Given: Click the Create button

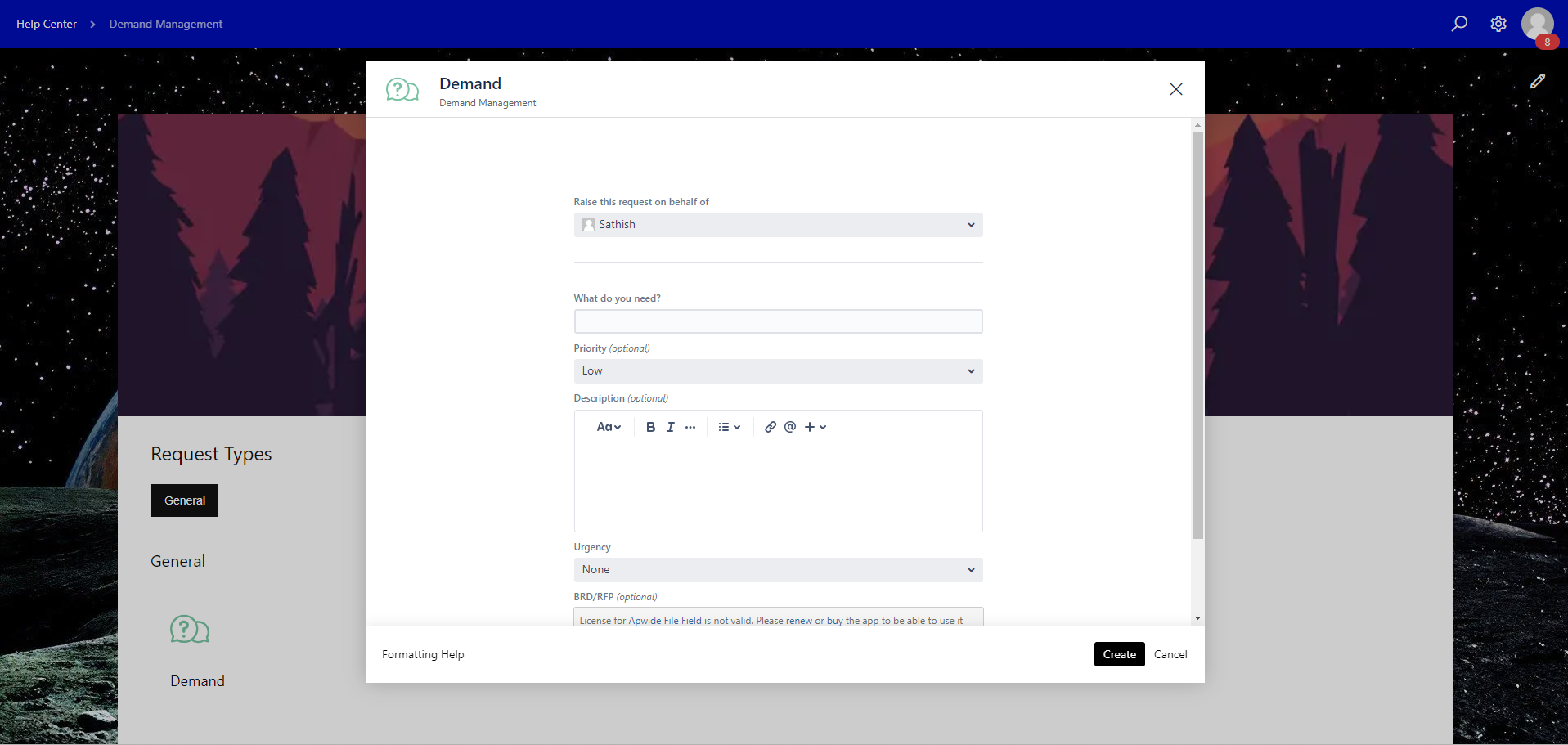Looking at the screenshot, I should 1119,654.
